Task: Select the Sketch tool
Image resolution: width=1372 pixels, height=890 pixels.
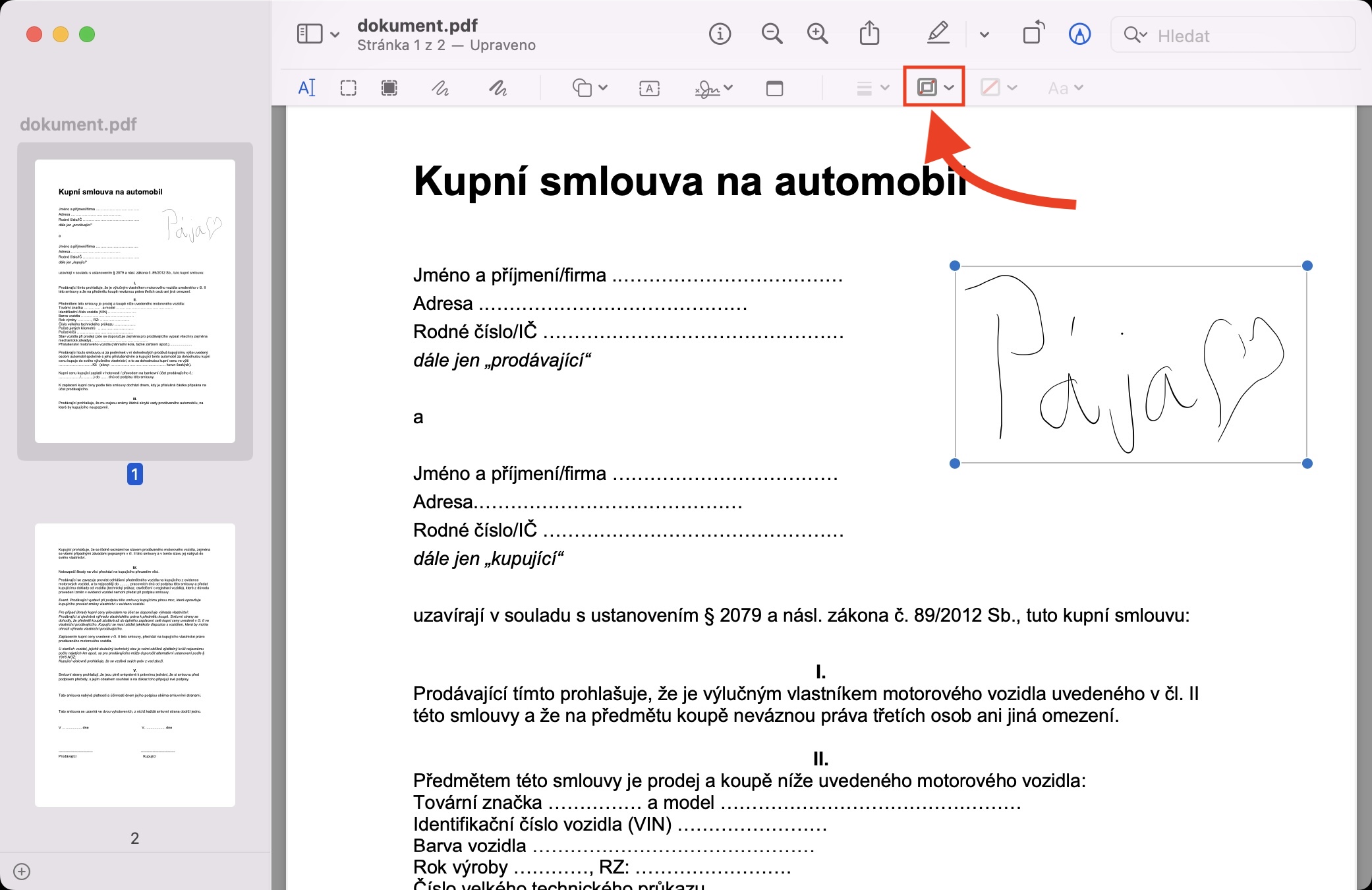Action: click(440, 88)
